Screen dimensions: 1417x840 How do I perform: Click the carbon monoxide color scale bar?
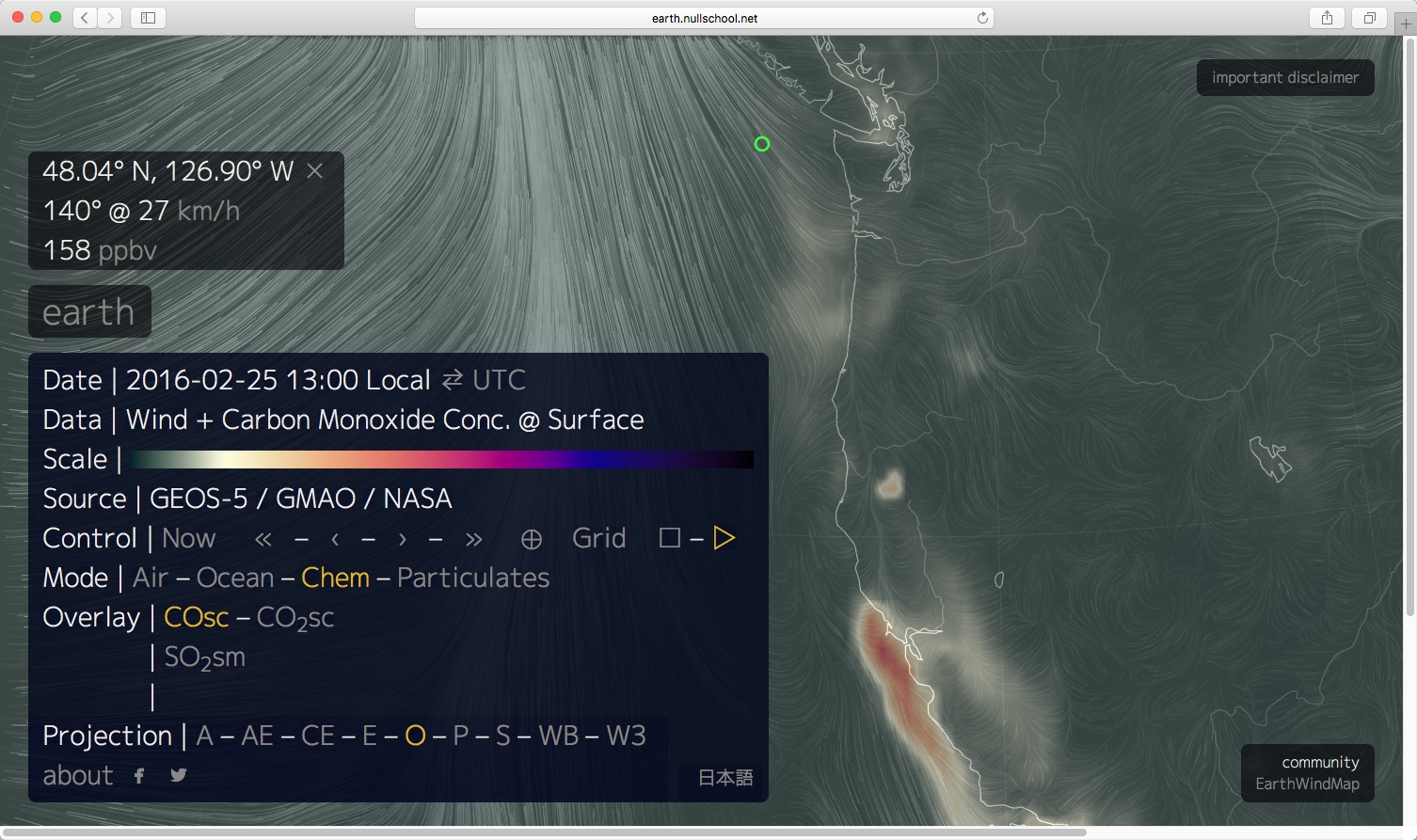pos(442,459)
